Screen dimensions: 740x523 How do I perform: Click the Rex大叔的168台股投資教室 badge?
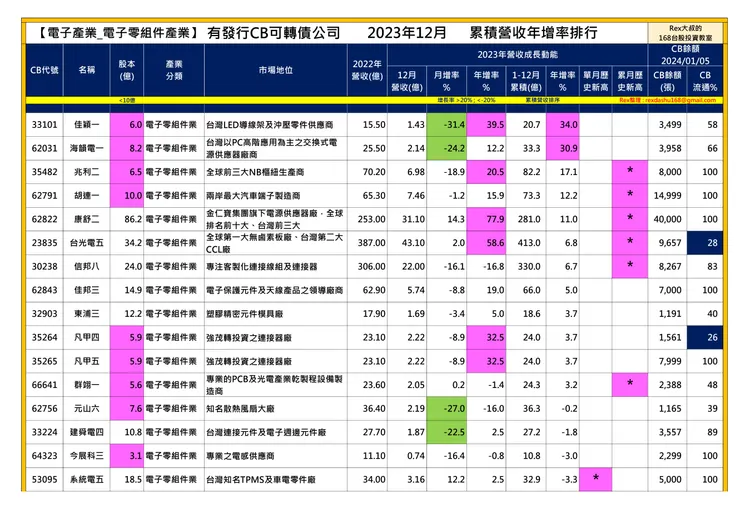[685, 33]
